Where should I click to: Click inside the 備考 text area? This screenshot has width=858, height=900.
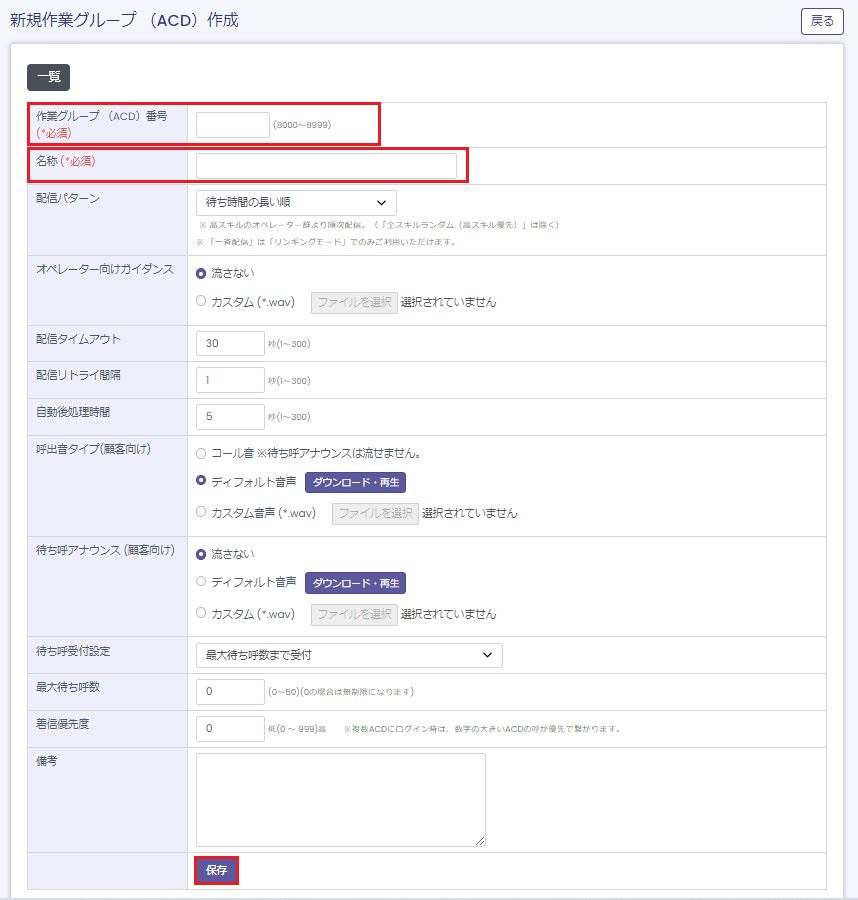(x=340, y=800)
